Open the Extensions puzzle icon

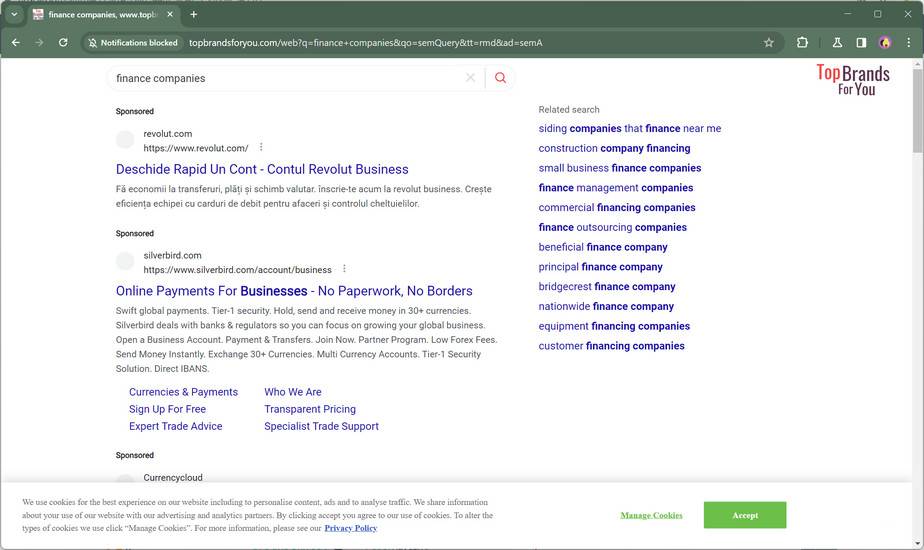pos(802,43)
